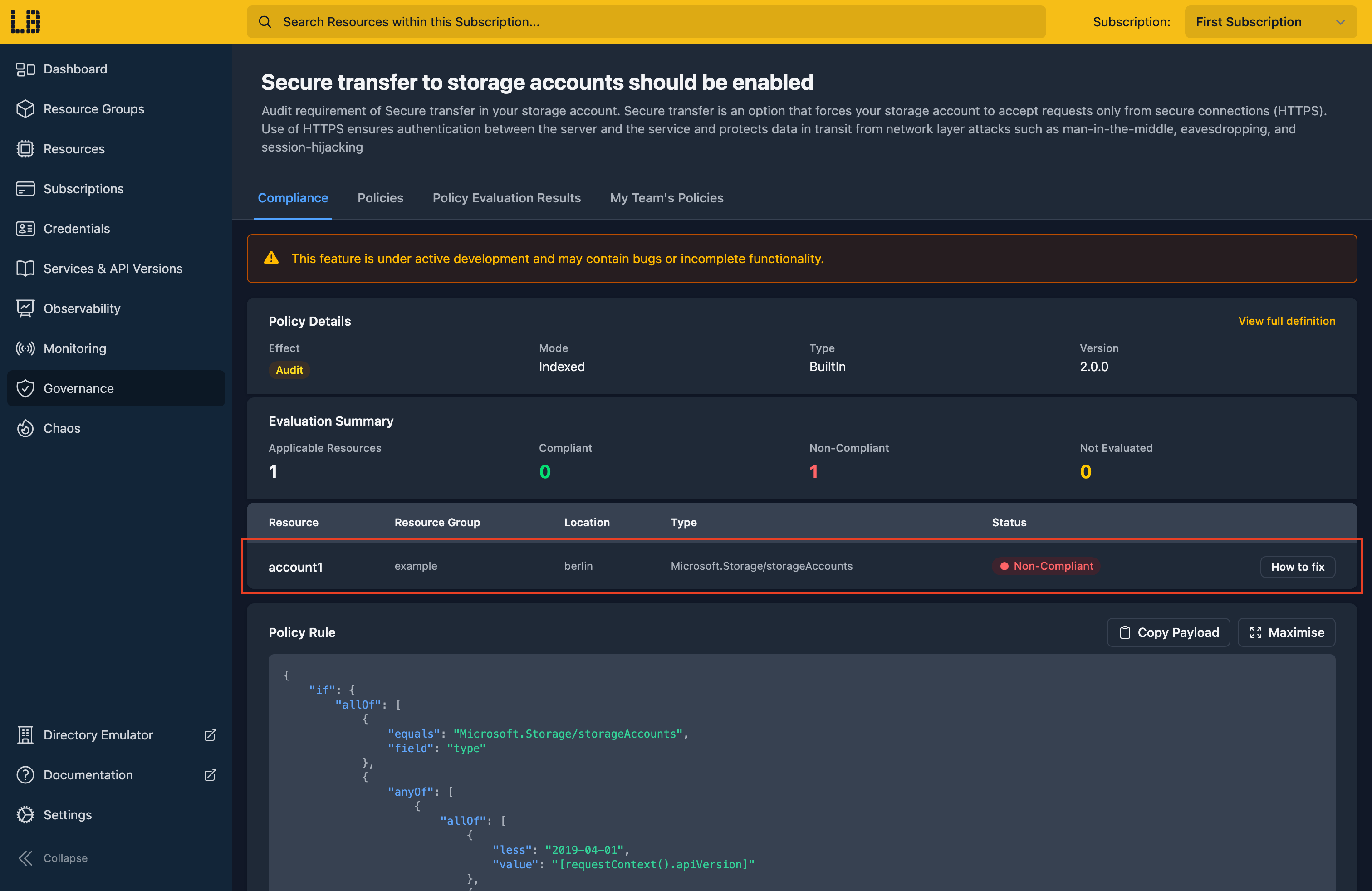Click the Settings gear icon
The width and height of the screenshot is (1372, 891).
click(25, 815)
